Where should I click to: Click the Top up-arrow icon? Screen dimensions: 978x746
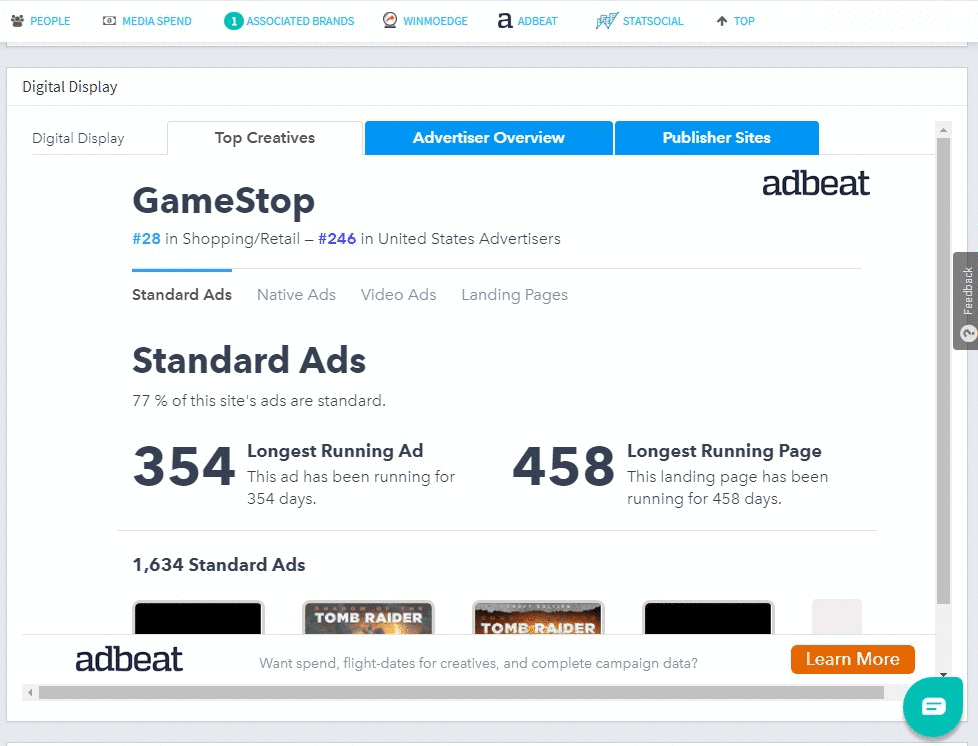coord(722,21)
